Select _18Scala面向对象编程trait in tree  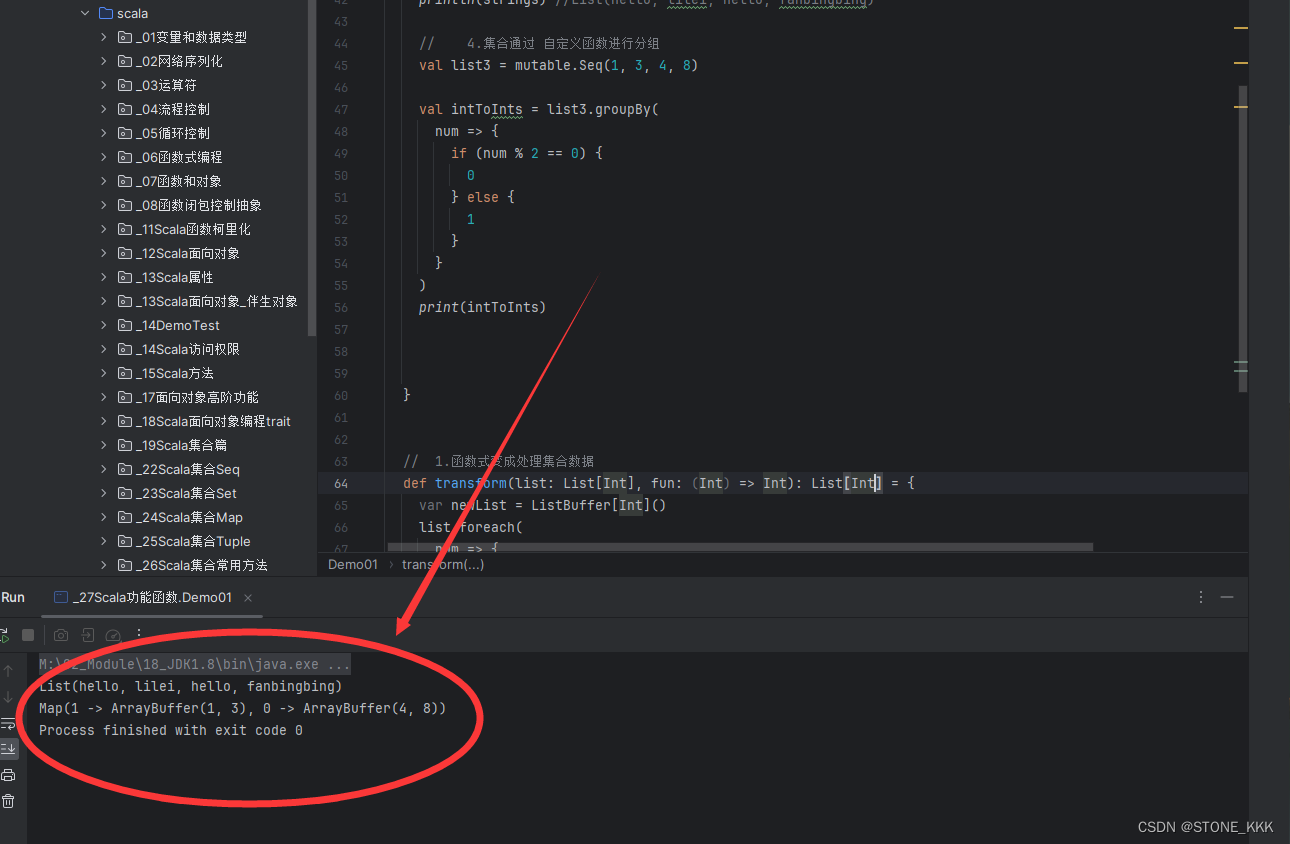coord(213,421)
